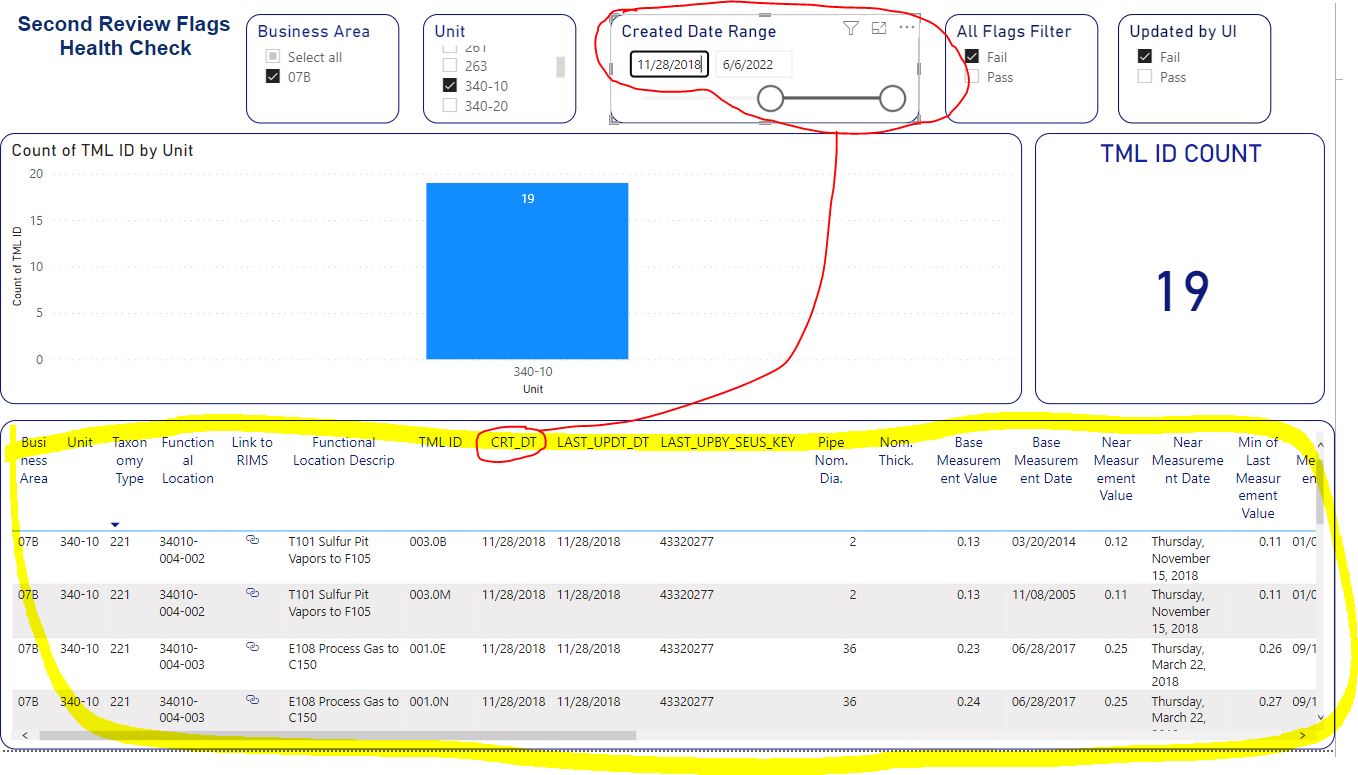1358x775 pixels.
Task: Click the sort arrow under Taxonomy Type
Action: [x=115, y=524]
